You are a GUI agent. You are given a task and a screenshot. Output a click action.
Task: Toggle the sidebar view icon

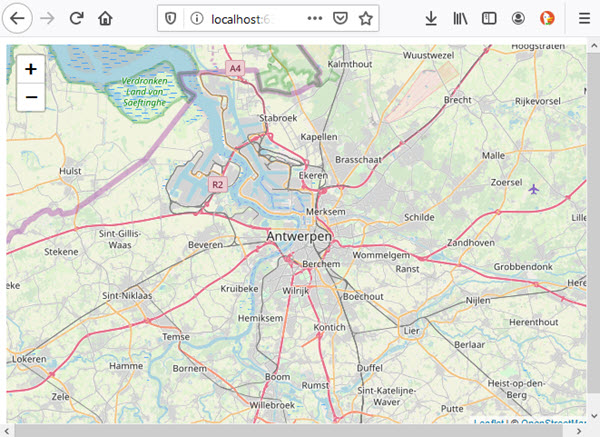[489, 18]
